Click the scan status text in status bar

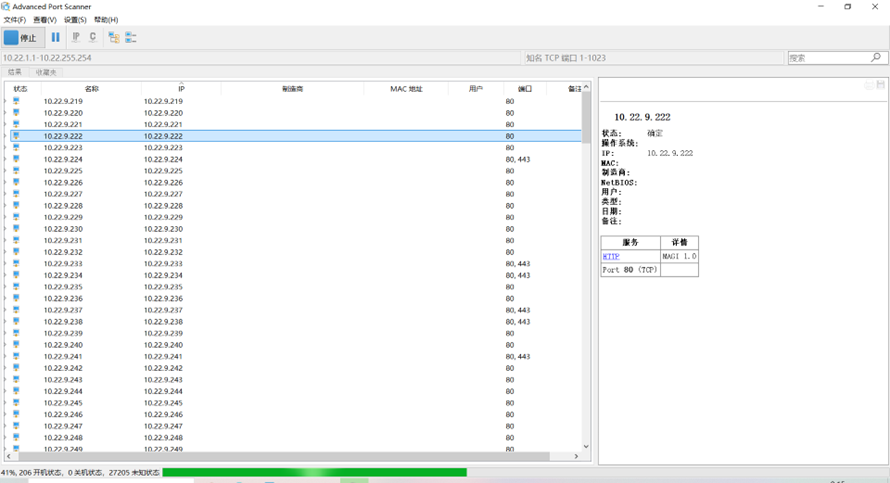pos(80,472)
